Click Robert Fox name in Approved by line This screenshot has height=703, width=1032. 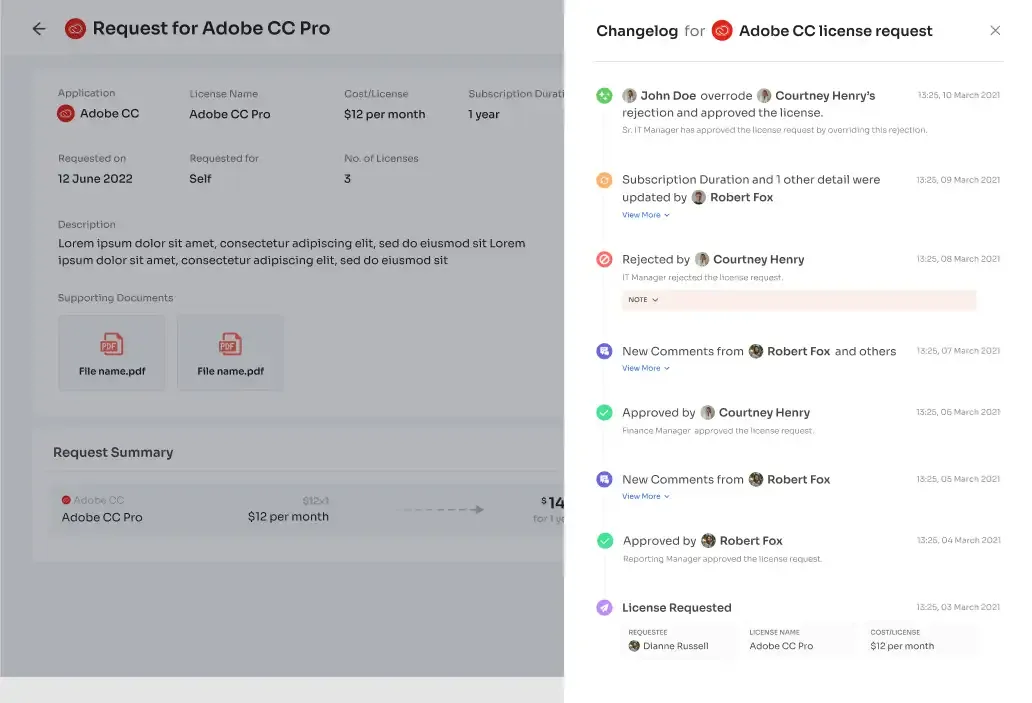[751, 540]
